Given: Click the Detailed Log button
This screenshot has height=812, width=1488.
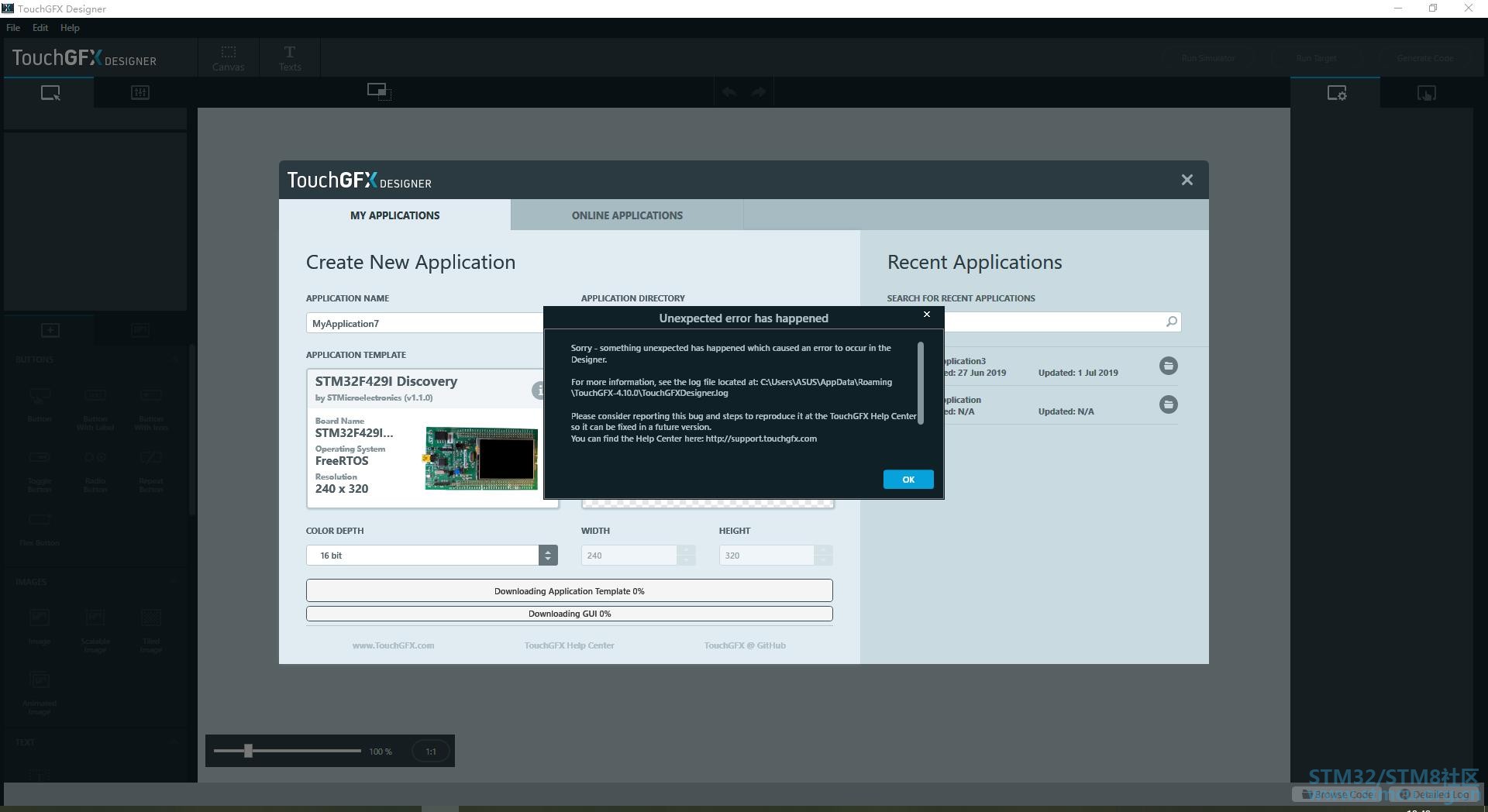Looking at the screenshot, I should point(1433,794).
